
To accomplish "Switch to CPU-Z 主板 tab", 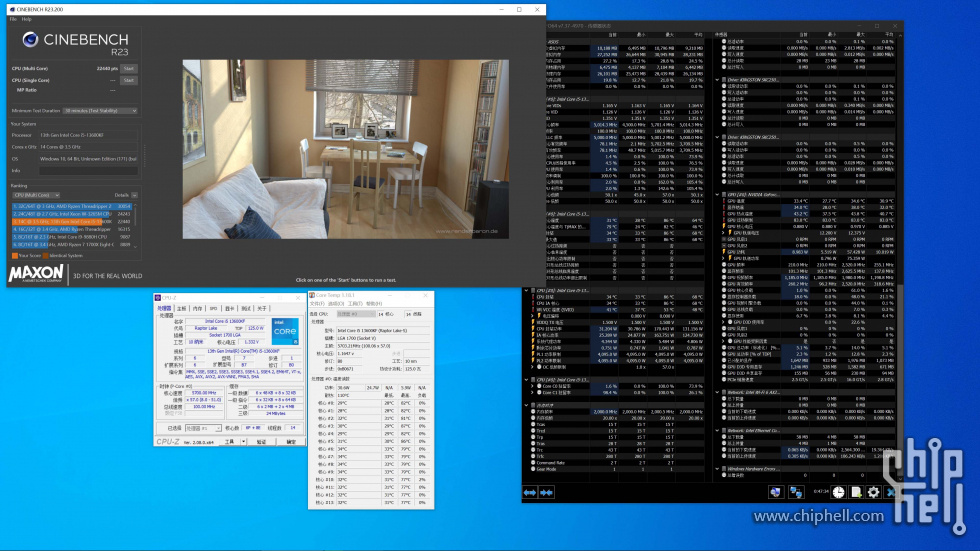I will click(x=181, y=309).
